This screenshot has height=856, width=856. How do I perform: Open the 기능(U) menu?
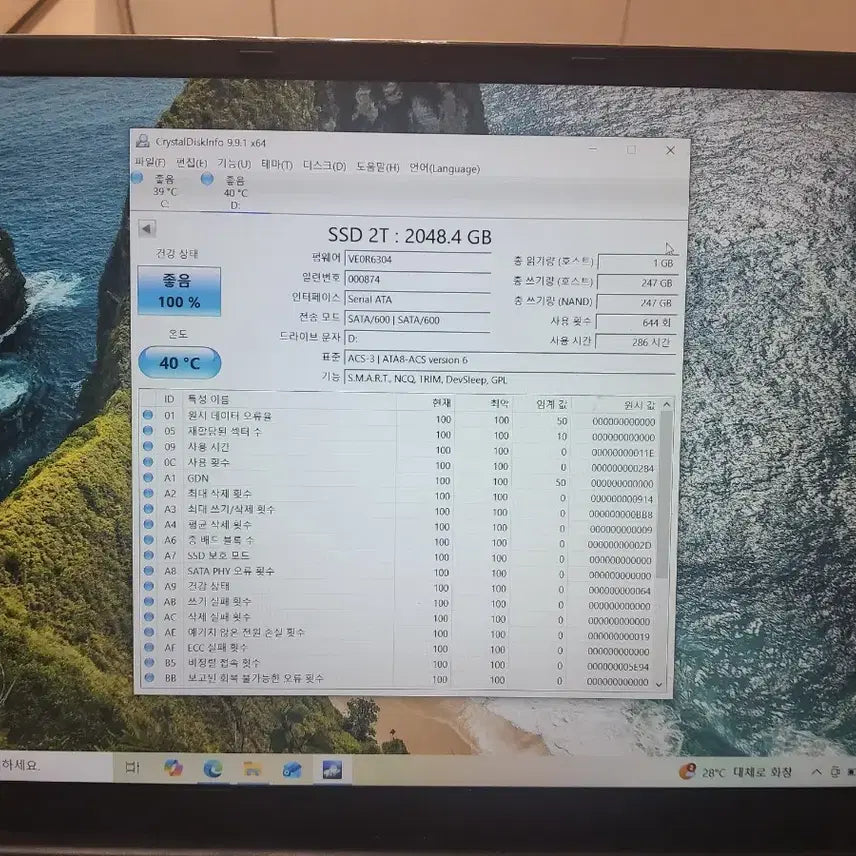pyautogui.click(x=234, y=164)
